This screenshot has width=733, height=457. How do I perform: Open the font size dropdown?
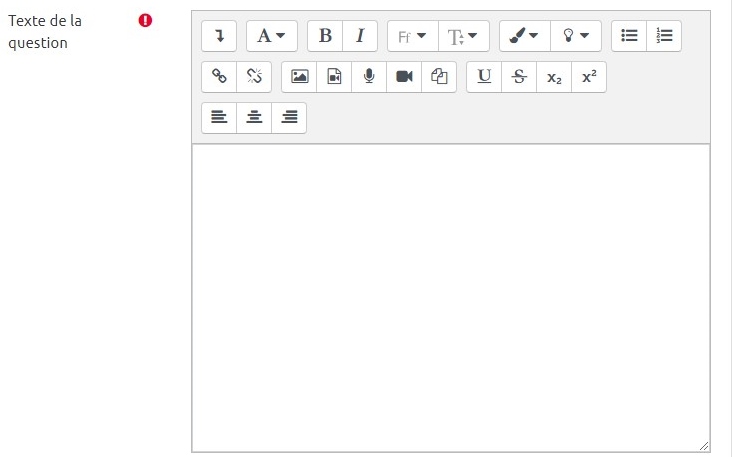tap(463, 36)
